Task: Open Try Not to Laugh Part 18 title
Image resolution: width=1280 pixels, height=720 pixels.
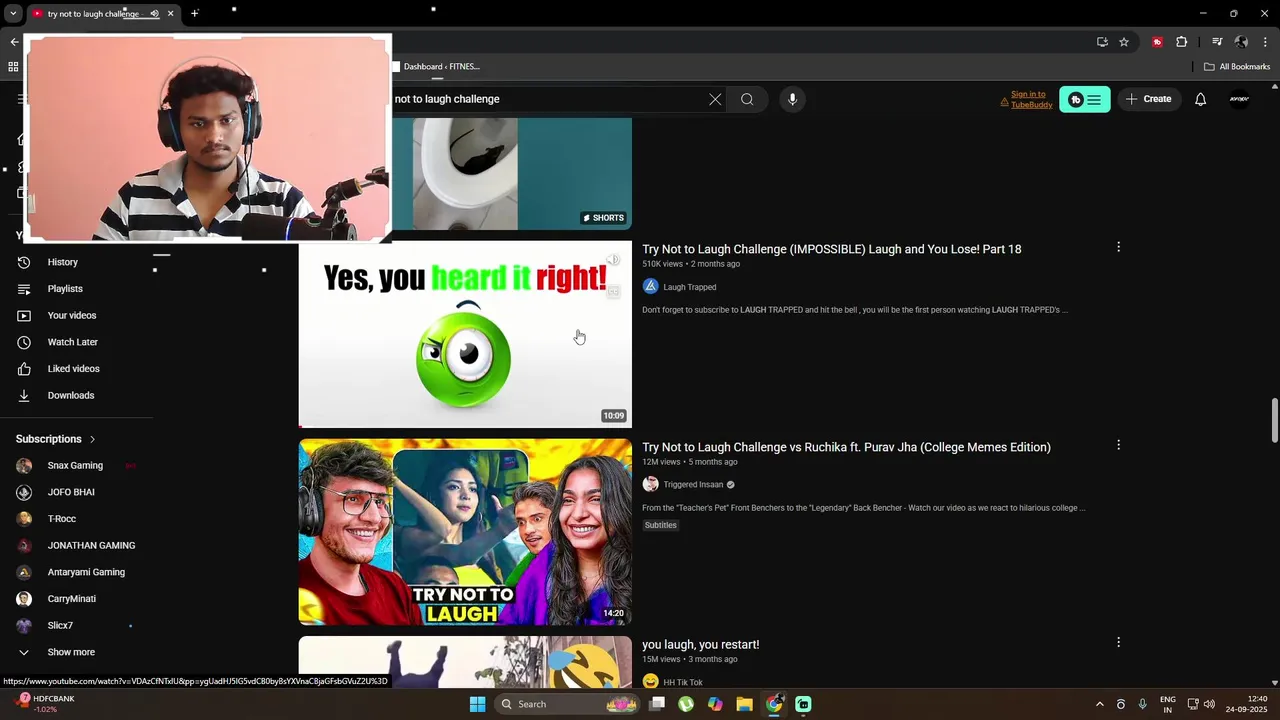Action: click(x=831, y=249)
